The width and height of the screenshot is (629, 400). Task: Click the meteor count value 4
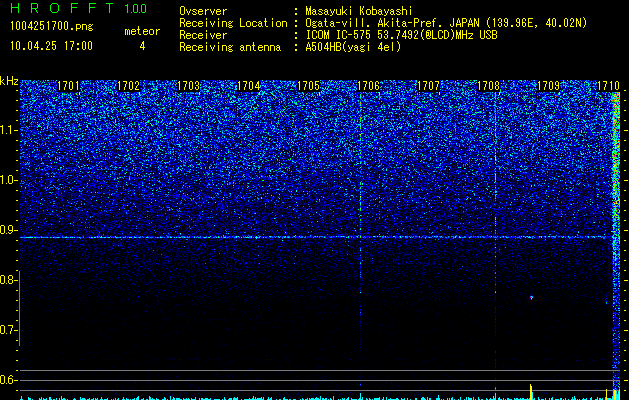(142, 46)
